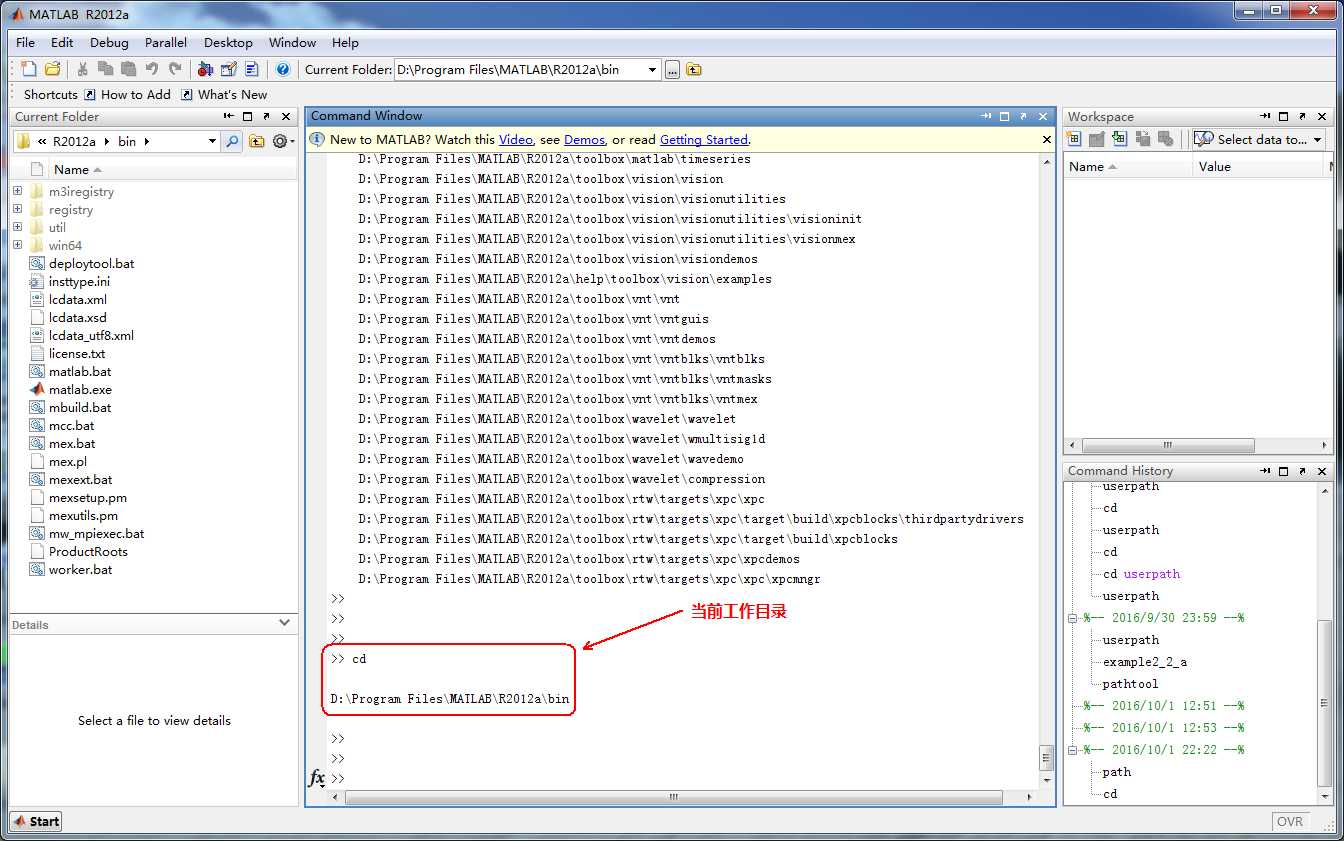The image size is (1344, 841).
Task: Click Import data icon in Workspace
Action: tap(1119, 139)
